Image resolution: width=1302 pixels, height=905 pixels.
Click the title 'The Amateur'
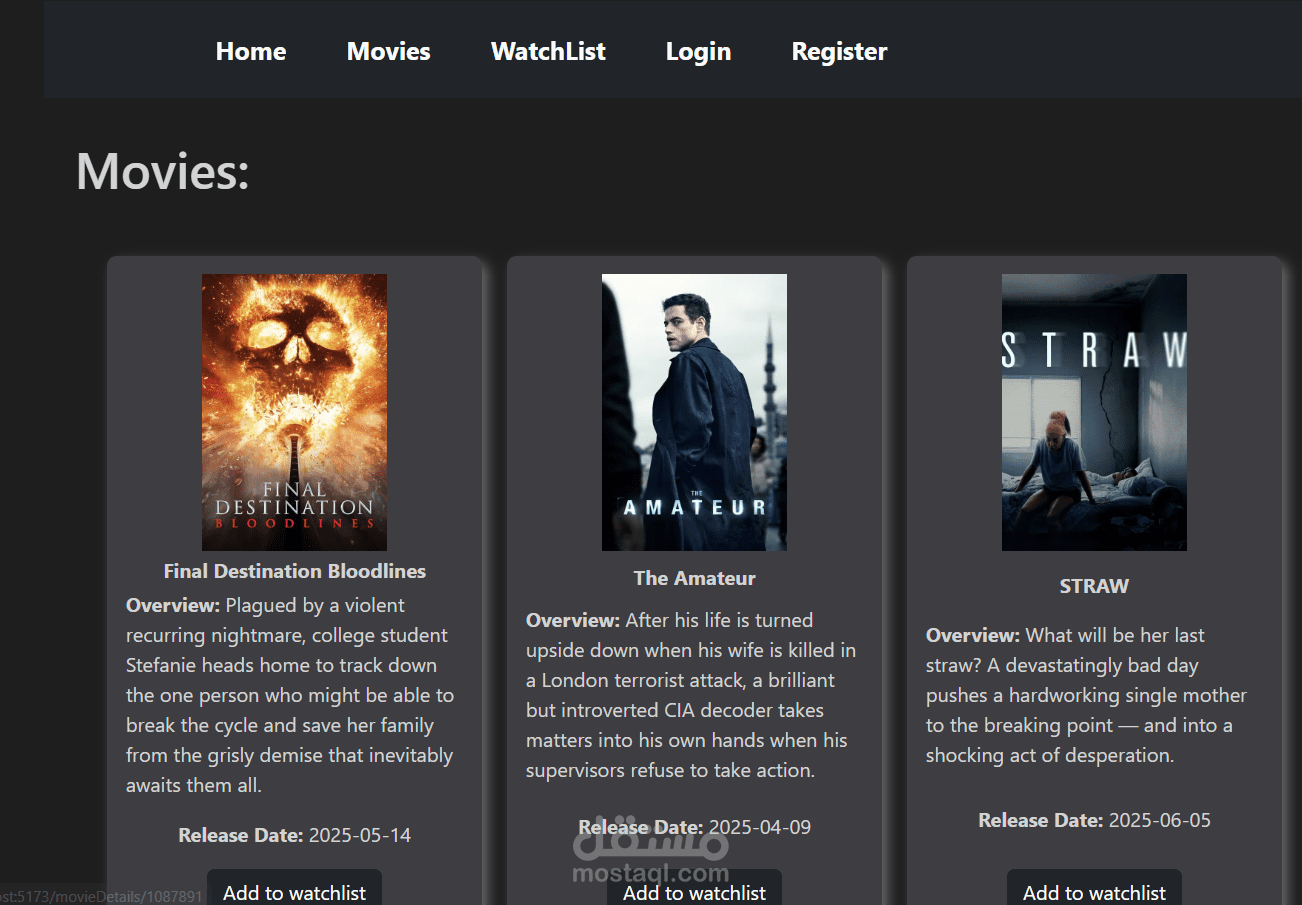(x=695, y=578)
